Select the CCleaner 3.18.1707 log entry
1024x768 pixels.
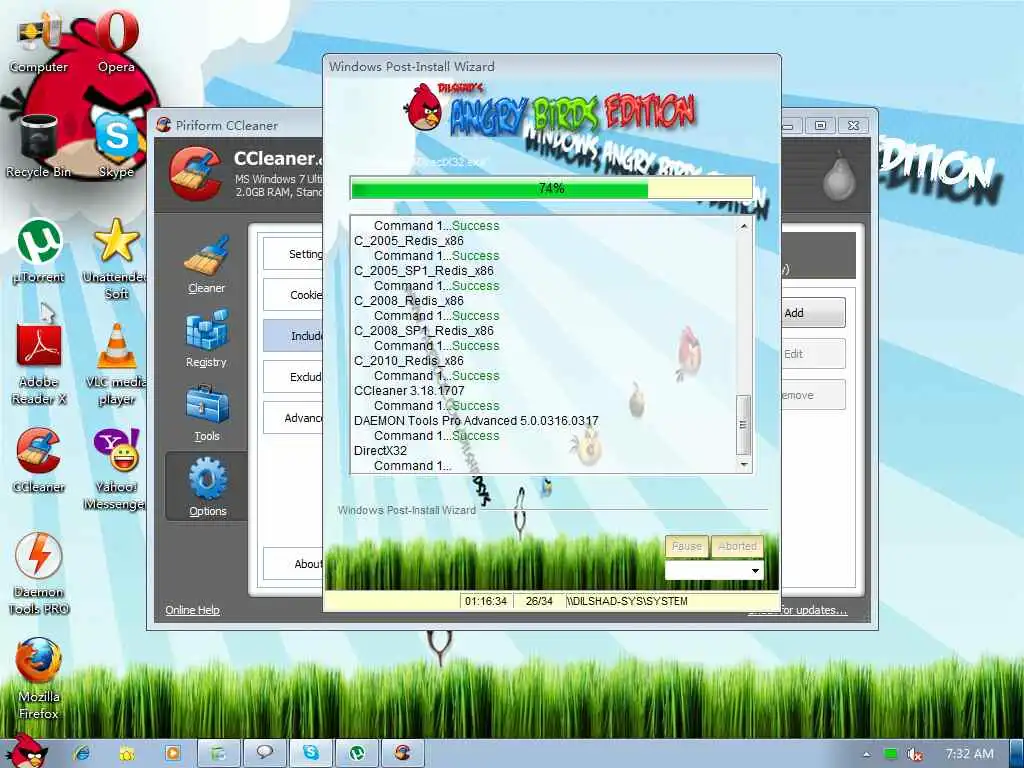pos(409,391)
